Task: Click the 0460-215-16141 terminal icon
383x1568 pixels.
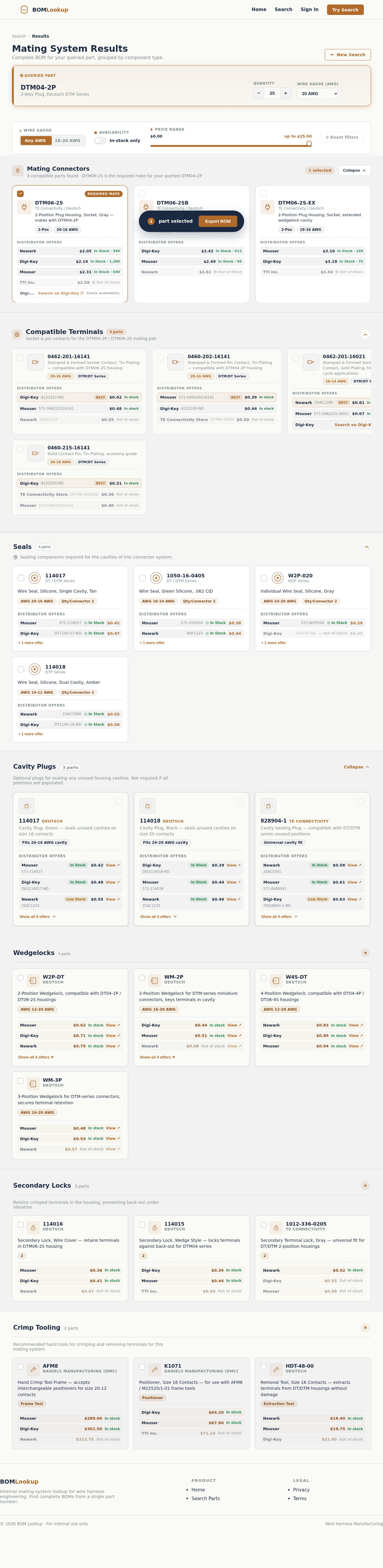Action: [35, 453]
